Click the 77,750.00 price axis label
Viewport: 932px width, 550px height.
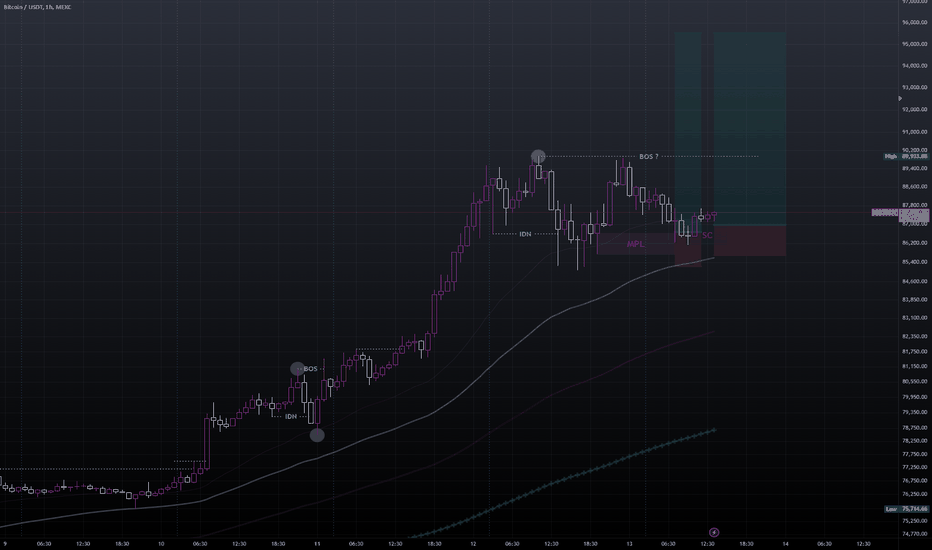pyautogui.click(x=914, y=454)
